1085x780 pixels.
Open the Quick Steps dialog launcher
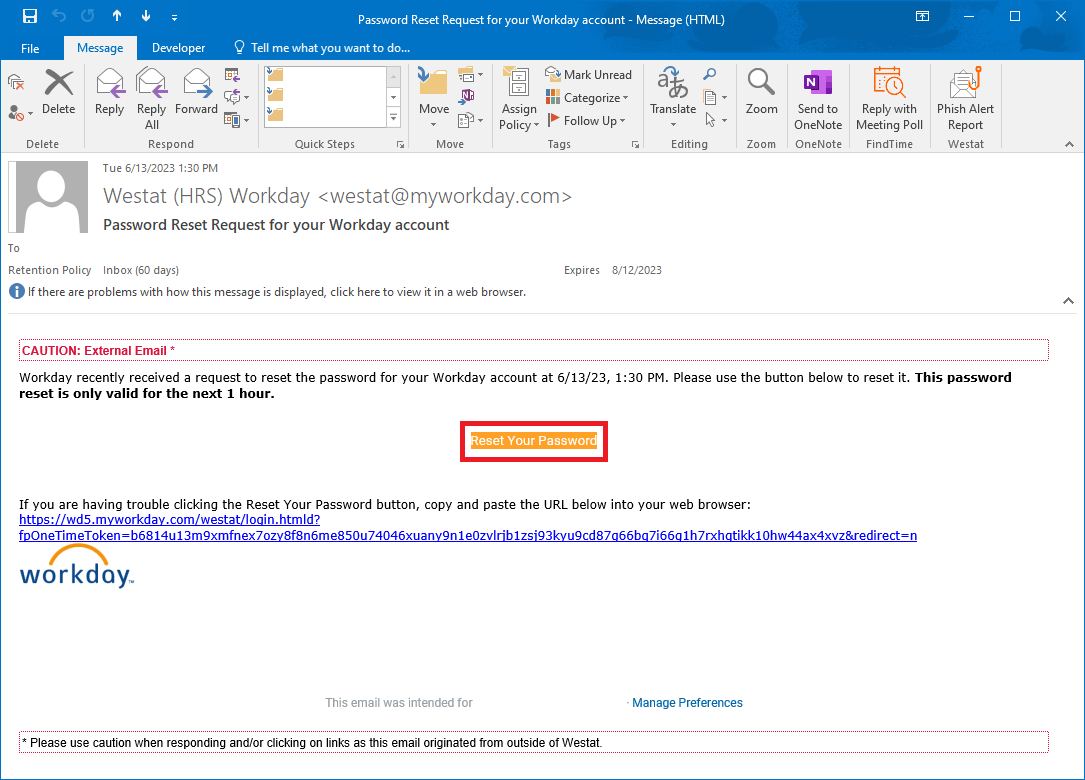400,145
